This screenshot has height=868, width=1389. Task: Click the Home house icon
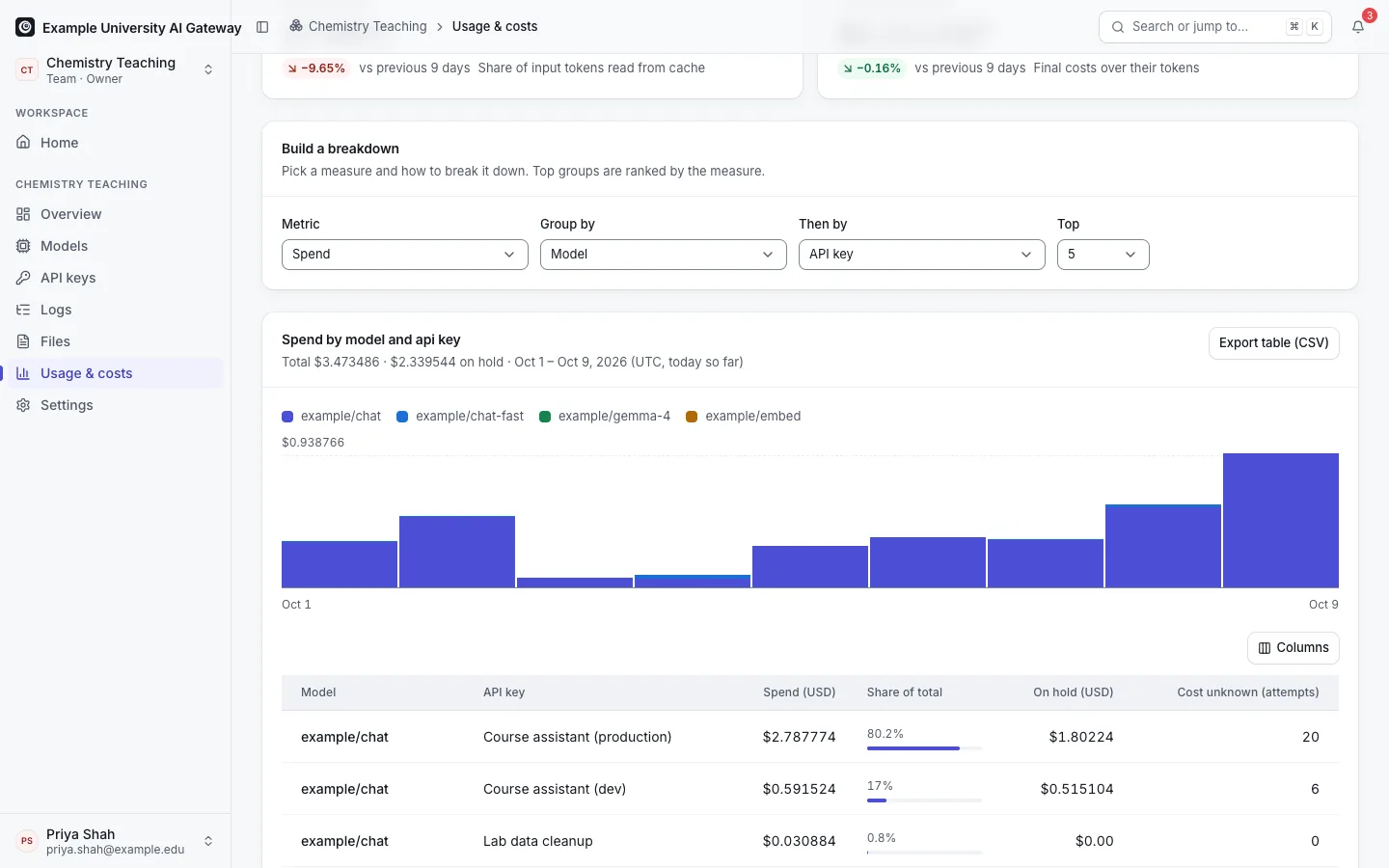[x=23, y=143]
